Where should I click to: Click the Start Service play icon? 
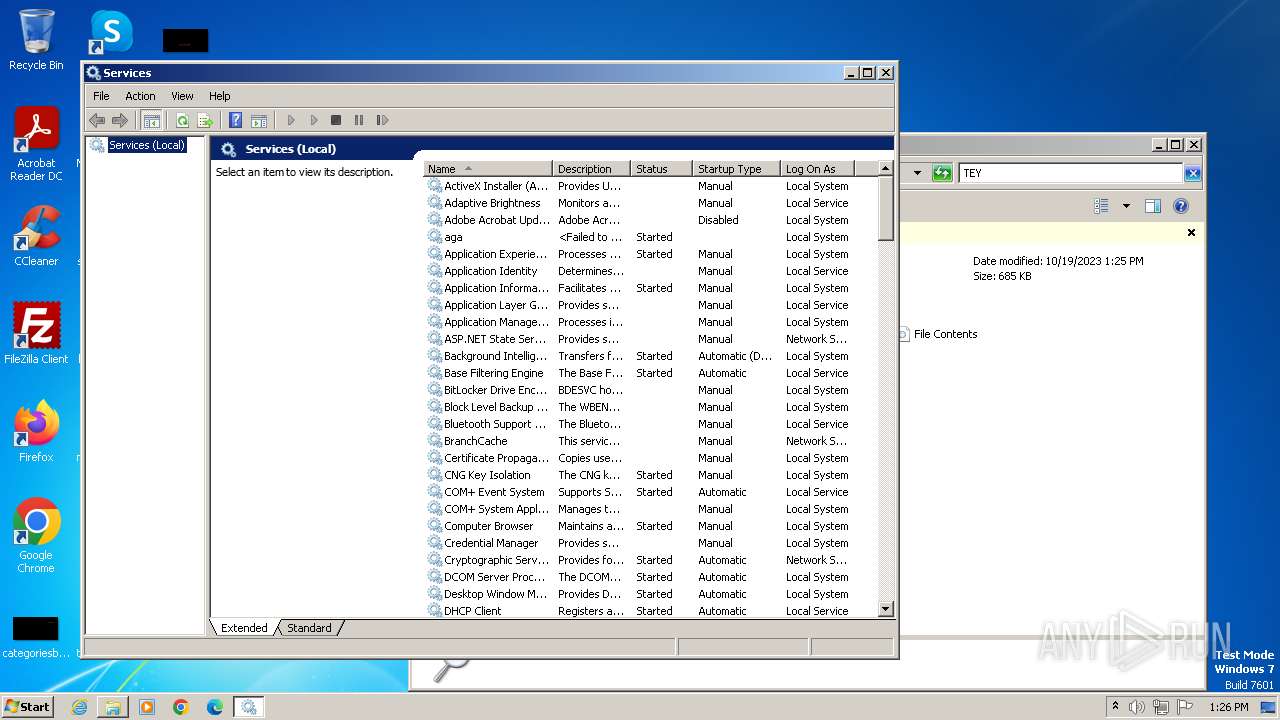pos(291,120)
